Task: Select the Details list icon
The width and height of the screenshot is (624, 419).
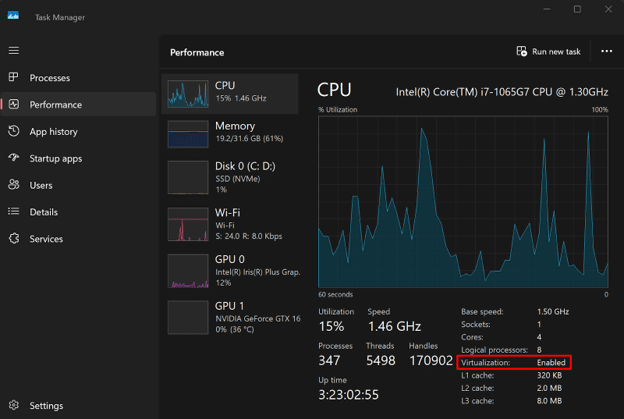Action: 14,212
